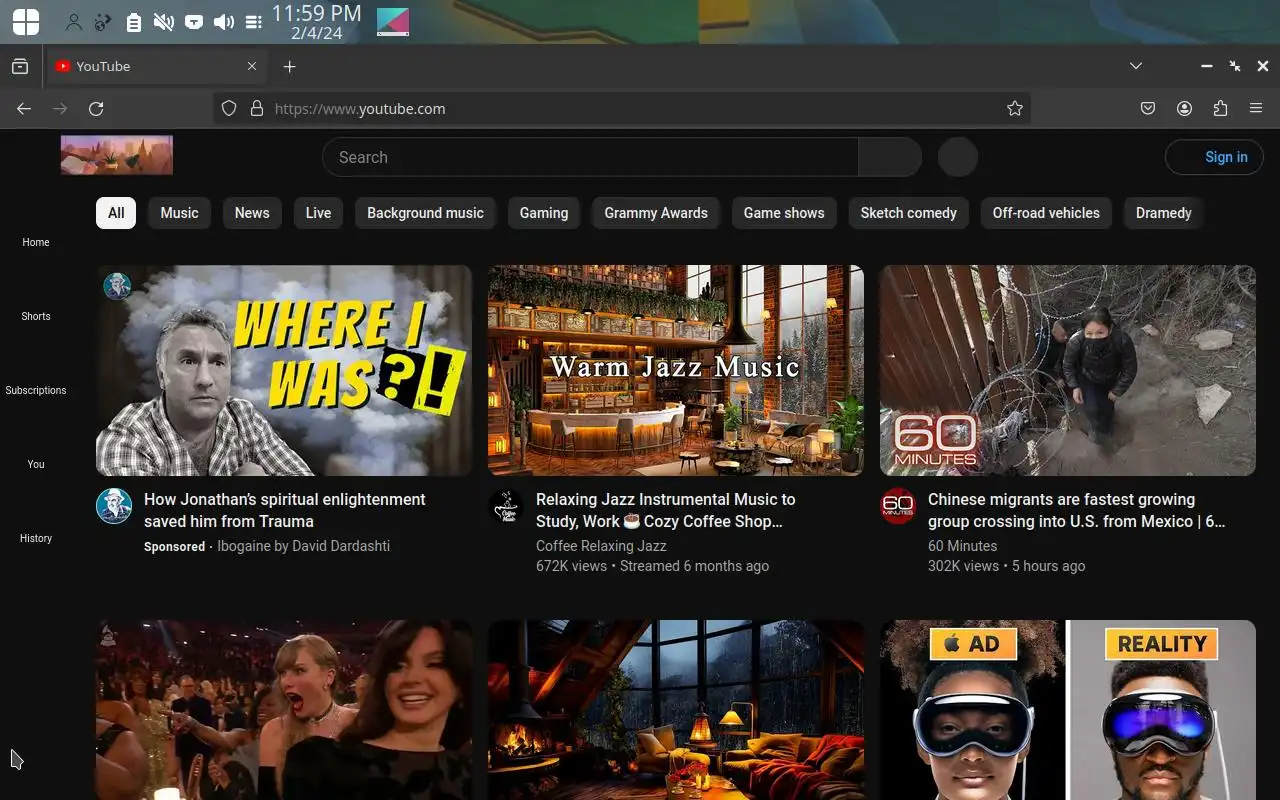This screenshot has width=1280, height=800.
Task: Click the YouTube logo doodle
Action: click(x=117, y=155)
